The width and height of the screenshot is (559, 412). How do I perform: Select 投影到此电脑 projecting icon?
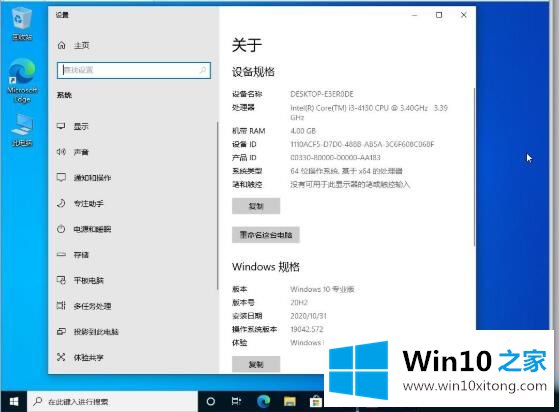(x=61, y=331)
